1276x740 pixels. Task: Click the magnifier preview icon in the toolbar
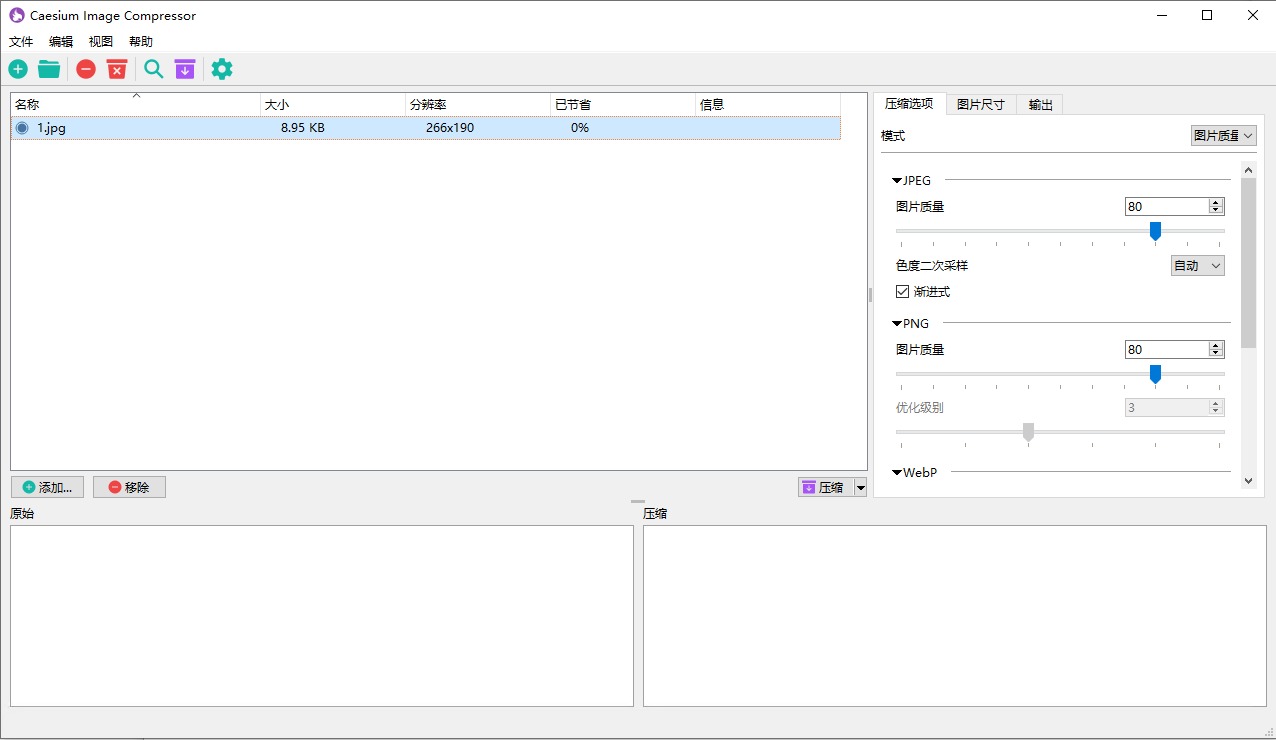click(153, 69)
